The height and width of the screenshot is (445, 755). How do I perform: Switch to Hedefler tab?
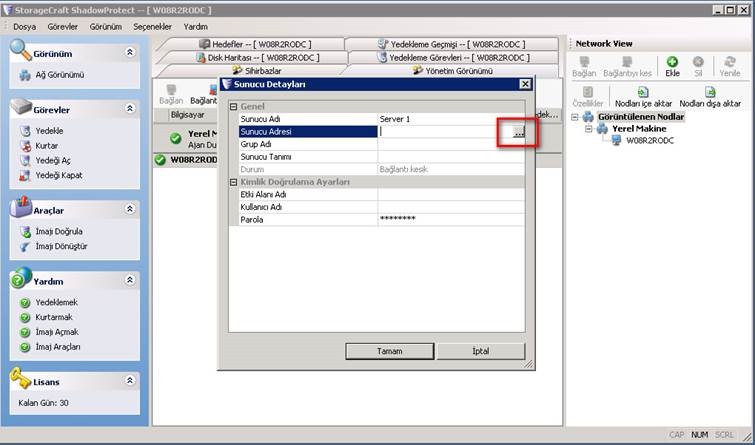point(255,44)
